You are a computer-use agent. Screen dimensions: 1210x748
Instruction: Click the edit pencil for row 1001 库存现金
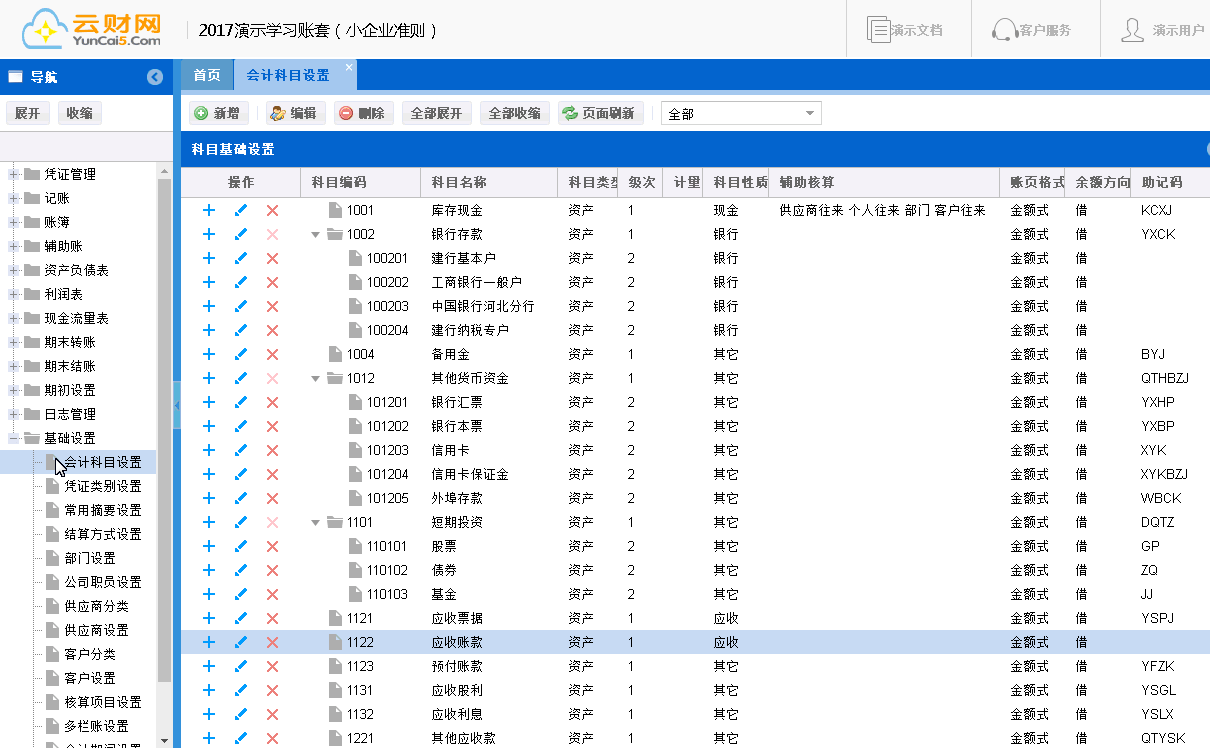click(x=240, y=210)
